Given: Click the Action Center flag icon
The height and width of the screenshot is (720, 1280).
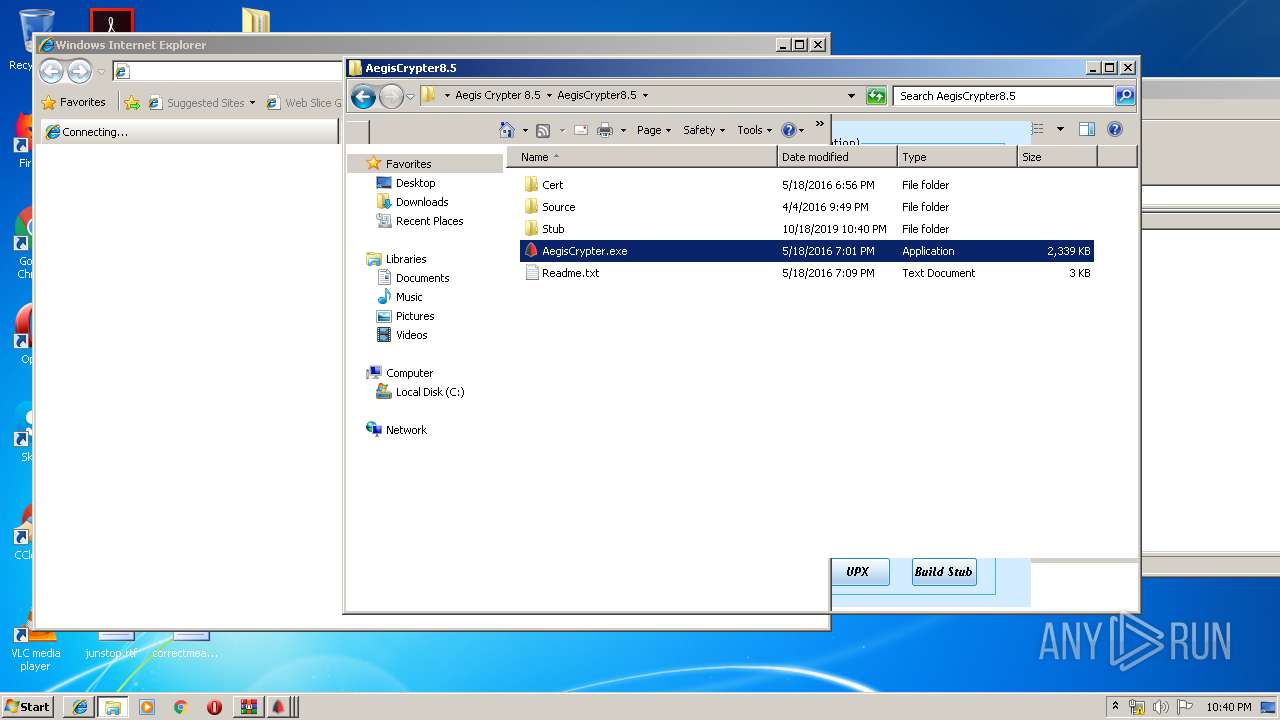Looking at the screenshot, I should (1184, 707).
